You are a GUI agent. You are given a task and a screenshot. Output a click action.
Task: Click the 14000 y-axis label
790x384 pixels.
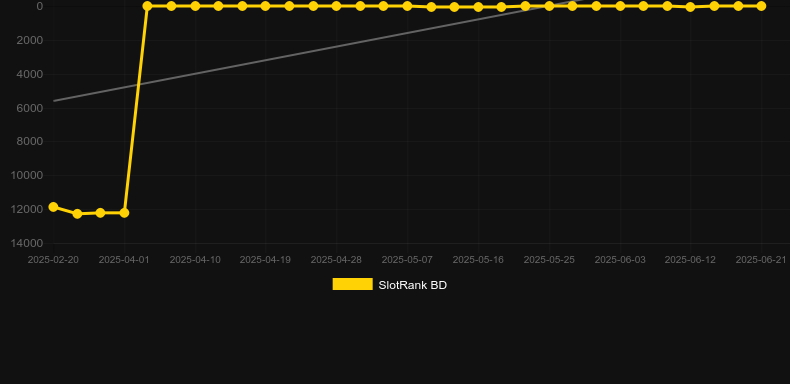[x=27, y=243]
